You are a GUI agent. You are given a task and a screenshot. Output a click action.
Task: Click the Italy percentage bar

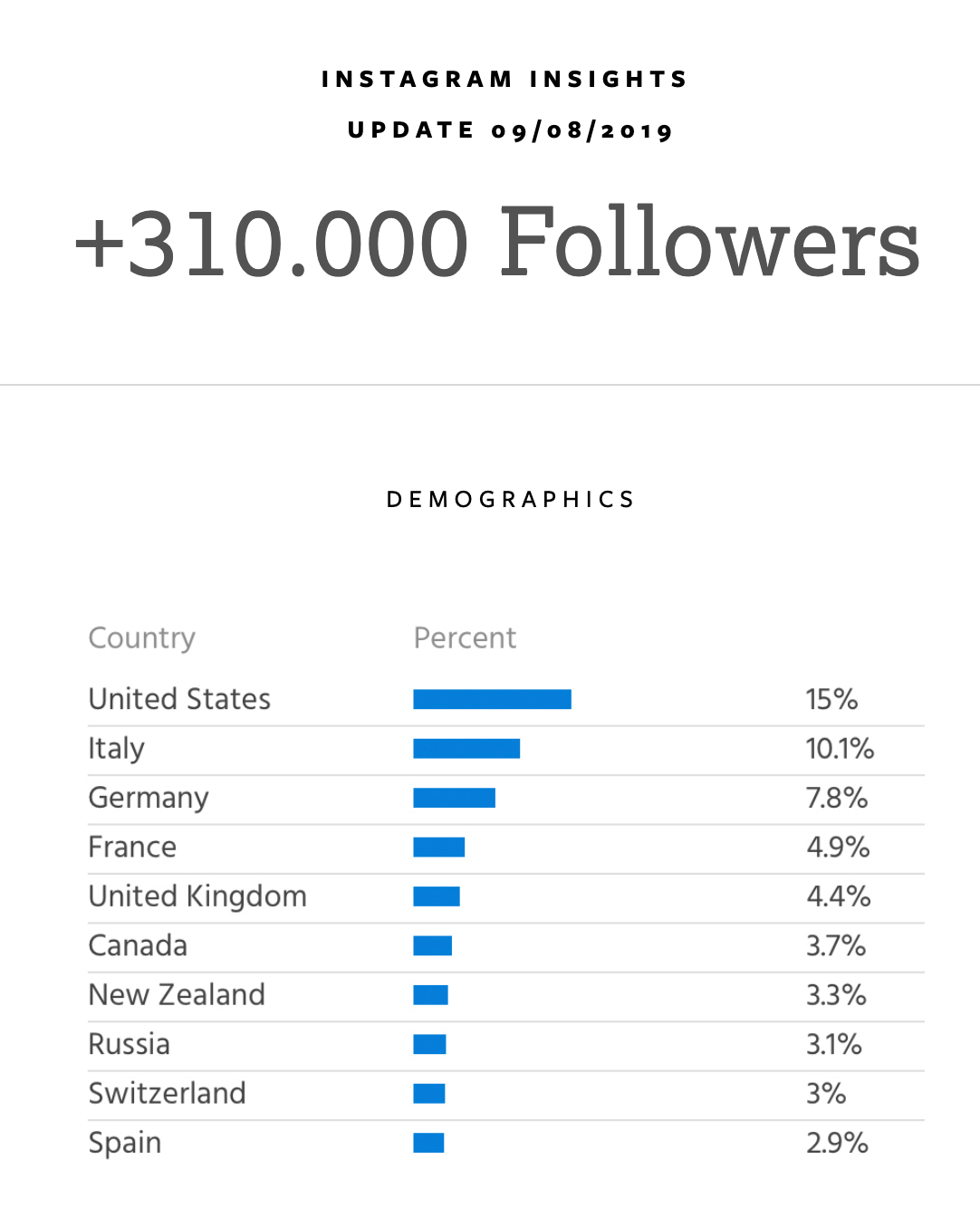coord(466,749)
